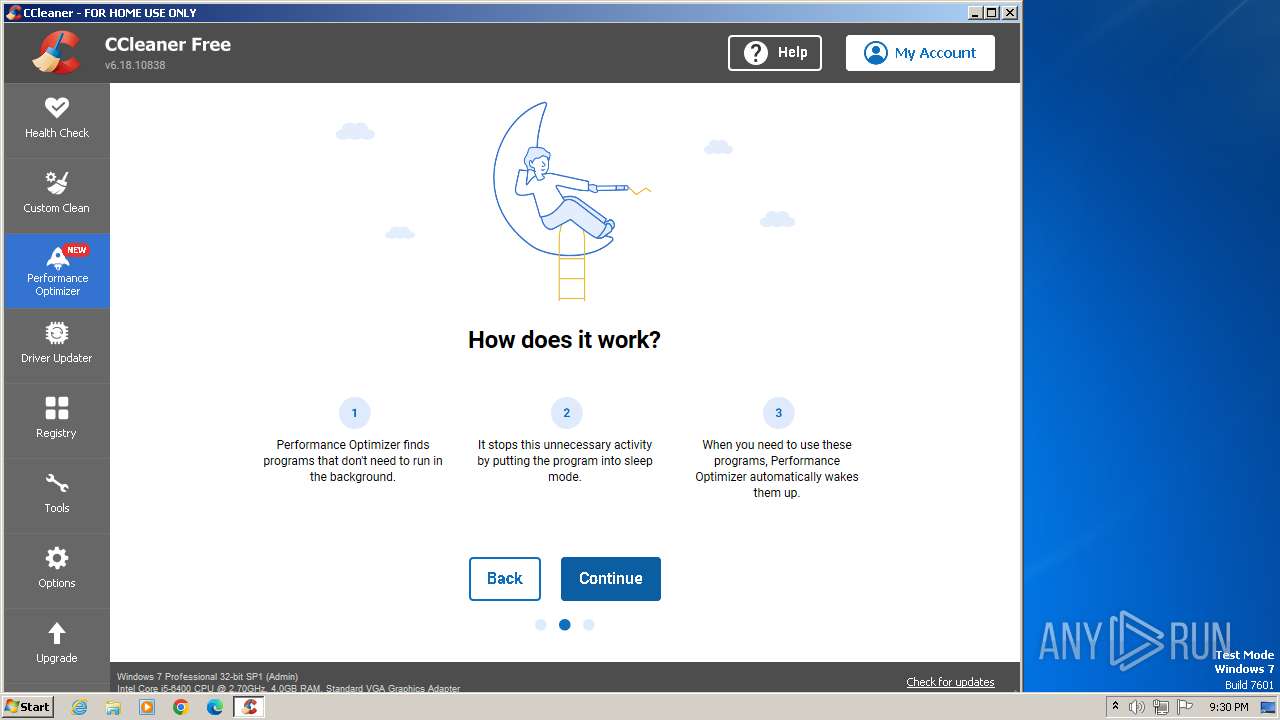Click the CCleaner Free title text

pos(168,44)
